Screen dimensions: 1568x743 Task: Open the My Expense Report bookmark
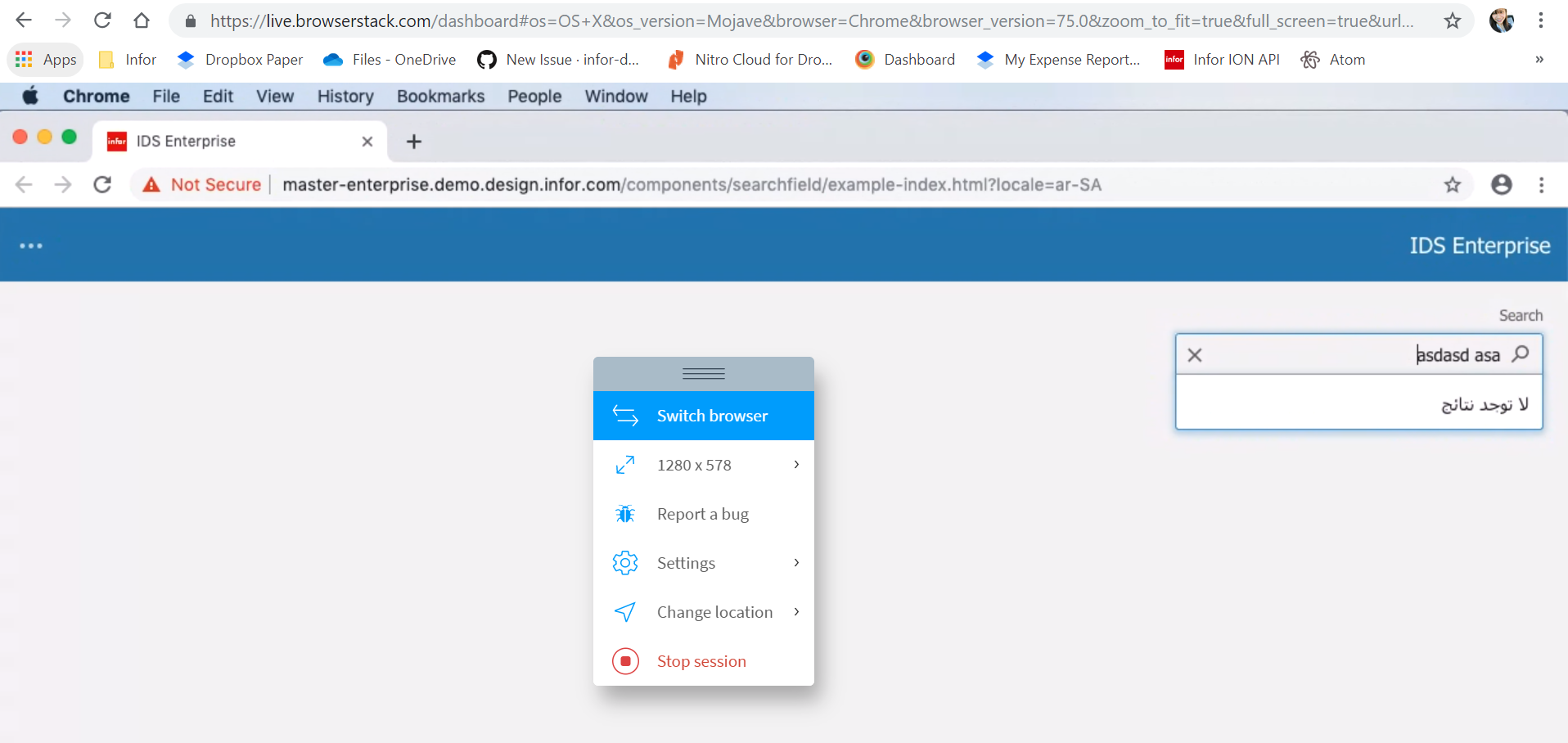pos(1058,60)
